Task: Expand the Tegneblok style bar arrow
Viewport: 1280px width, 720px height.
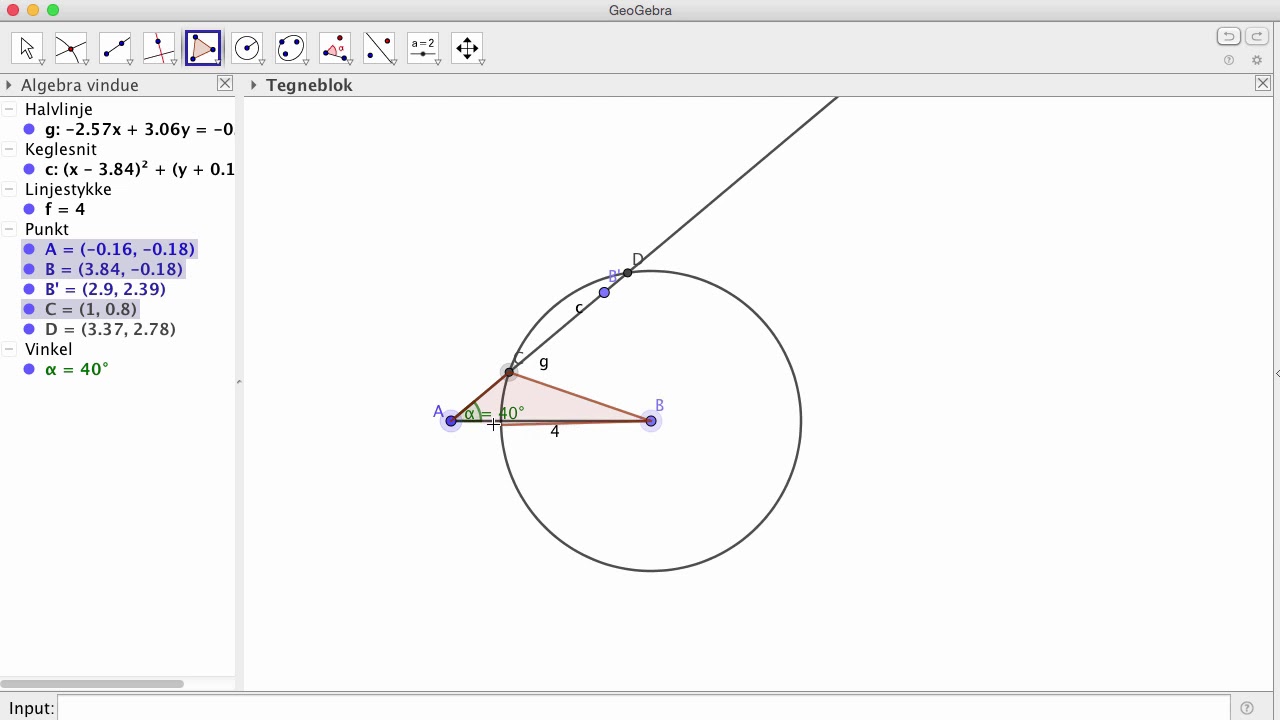Action: point(254,85)
